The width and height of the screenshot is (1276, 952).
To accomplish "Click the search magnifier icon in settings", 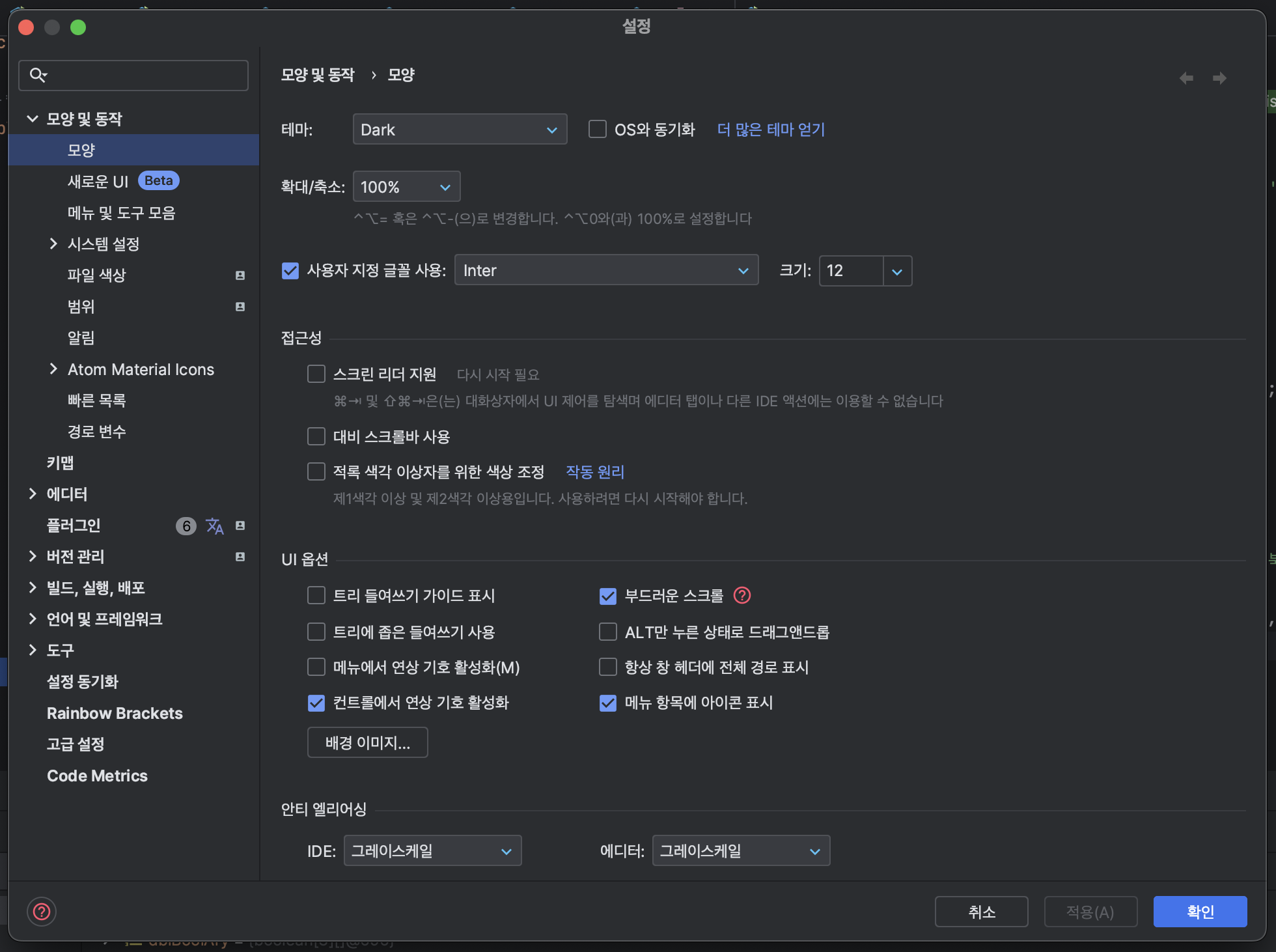I will click(x=38, y=76).
